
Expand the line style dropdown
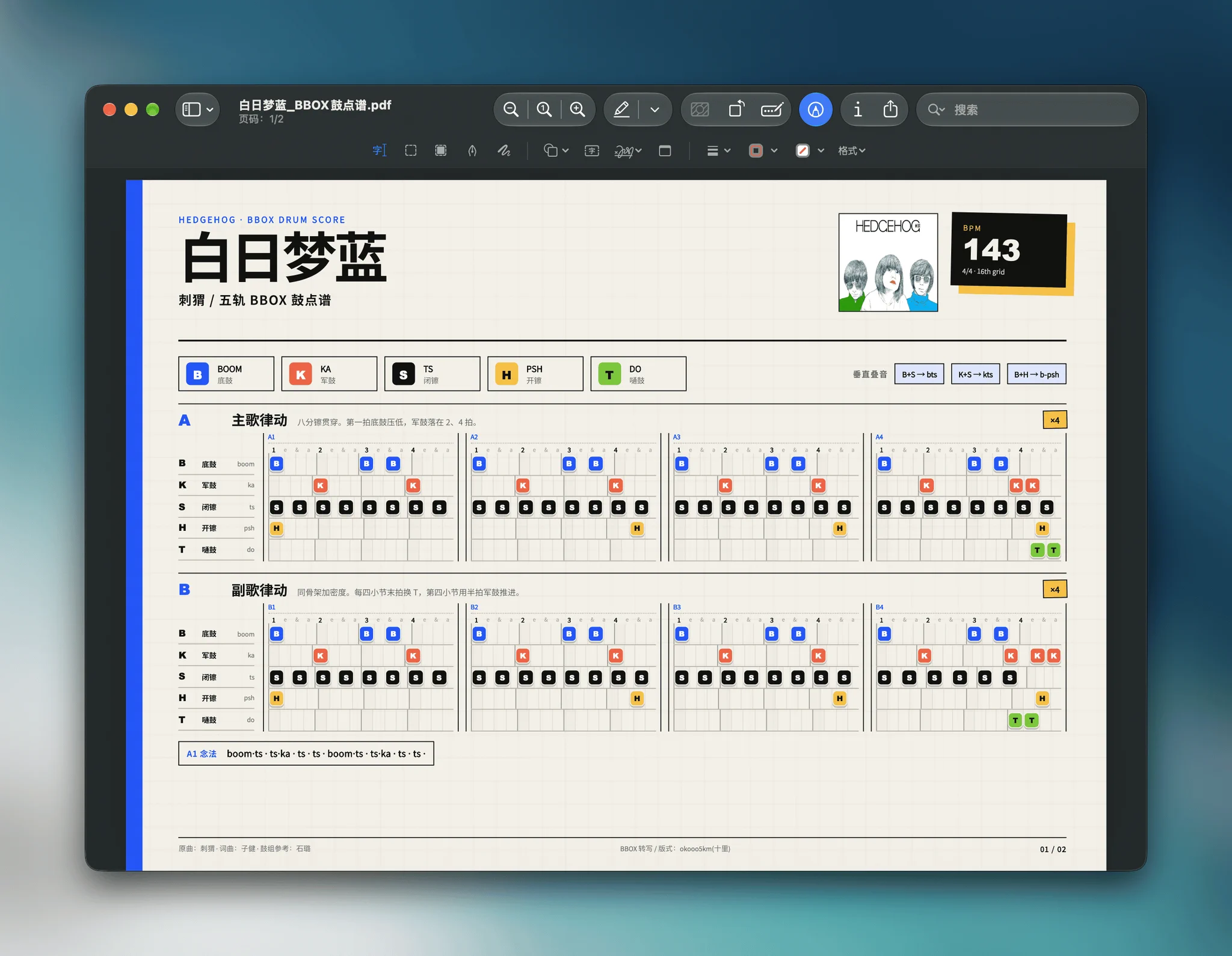[718, 150]
